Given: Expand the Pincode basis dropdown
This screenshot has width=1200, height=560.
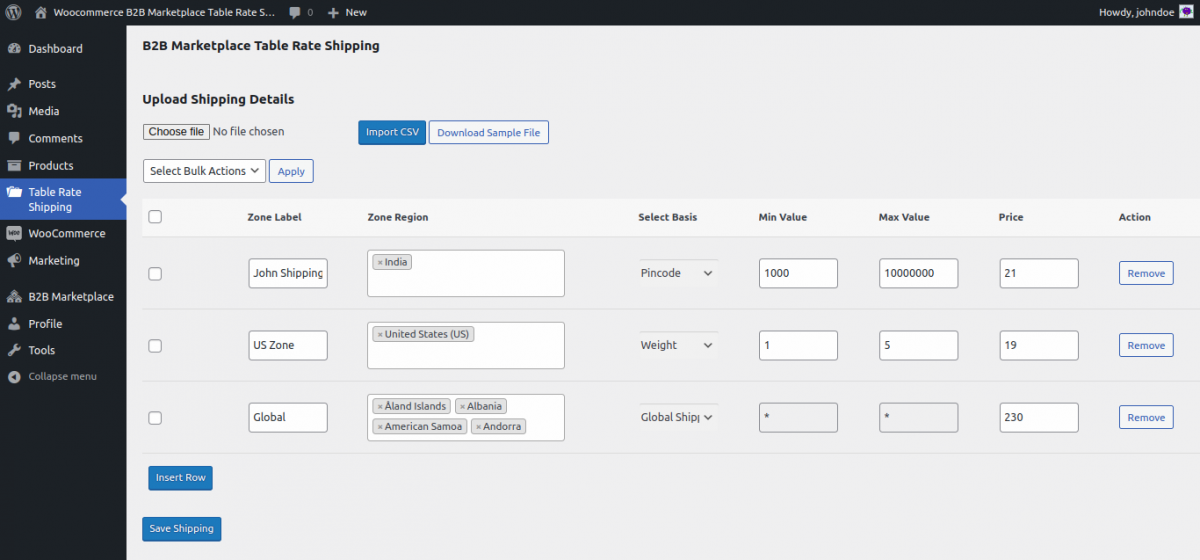Looking at the screenshot, I should point(678,273).
